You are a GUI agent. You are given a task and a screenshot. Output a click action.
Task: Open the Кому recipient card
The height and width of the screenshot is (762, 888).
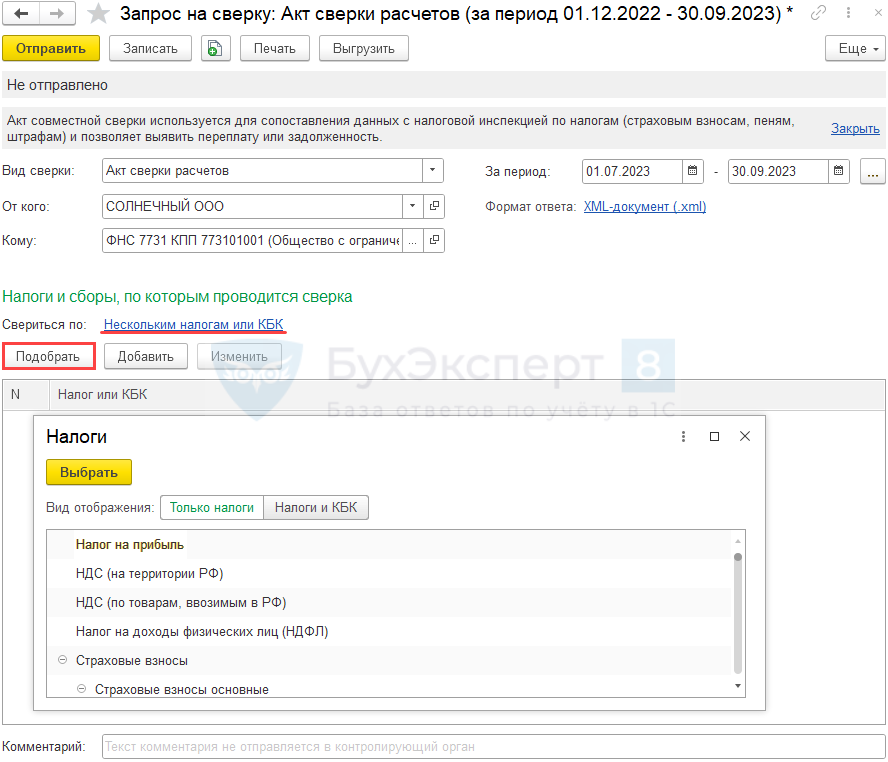point(435,241)
